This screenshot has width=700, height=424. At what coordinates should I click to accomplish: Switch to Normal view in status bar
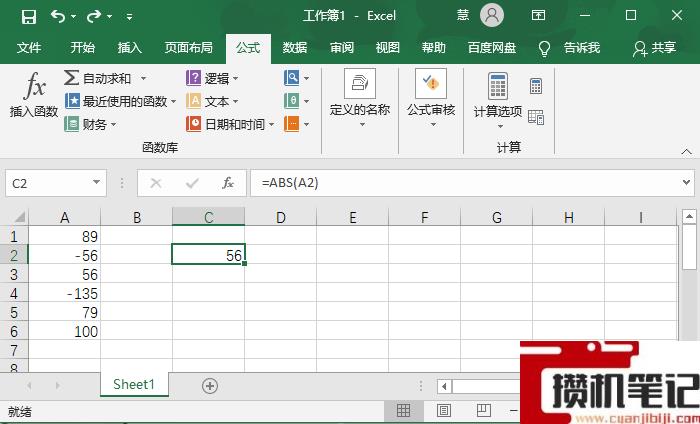click(403, 410)
